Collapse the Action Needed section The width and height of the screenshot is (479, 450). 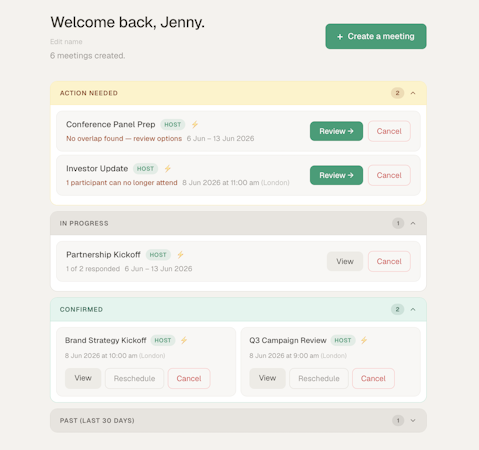(x=413, y=93)
